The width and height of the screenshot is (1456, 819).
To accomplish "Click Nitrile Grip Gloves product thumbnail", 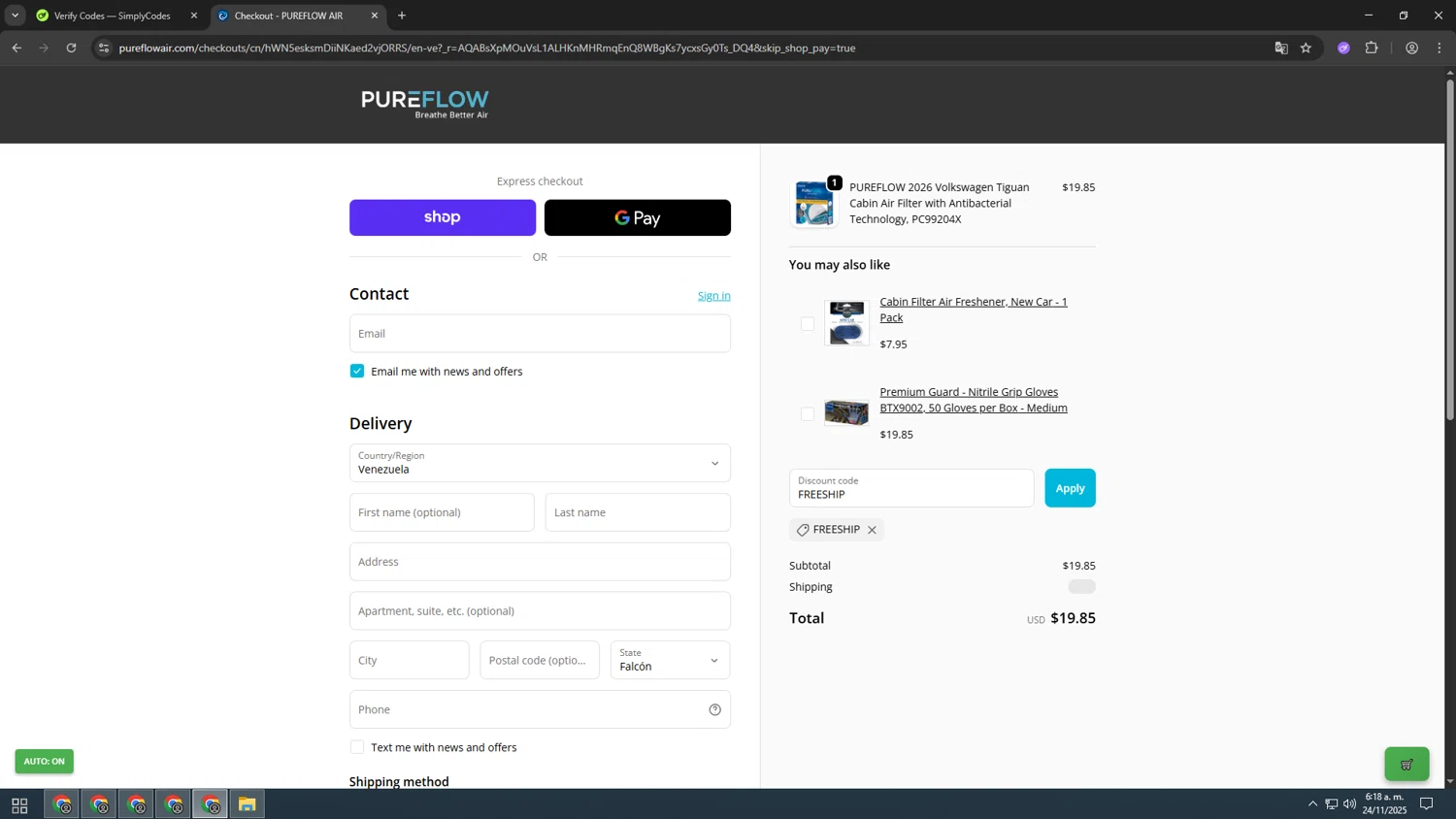I will tap(846, 413).
